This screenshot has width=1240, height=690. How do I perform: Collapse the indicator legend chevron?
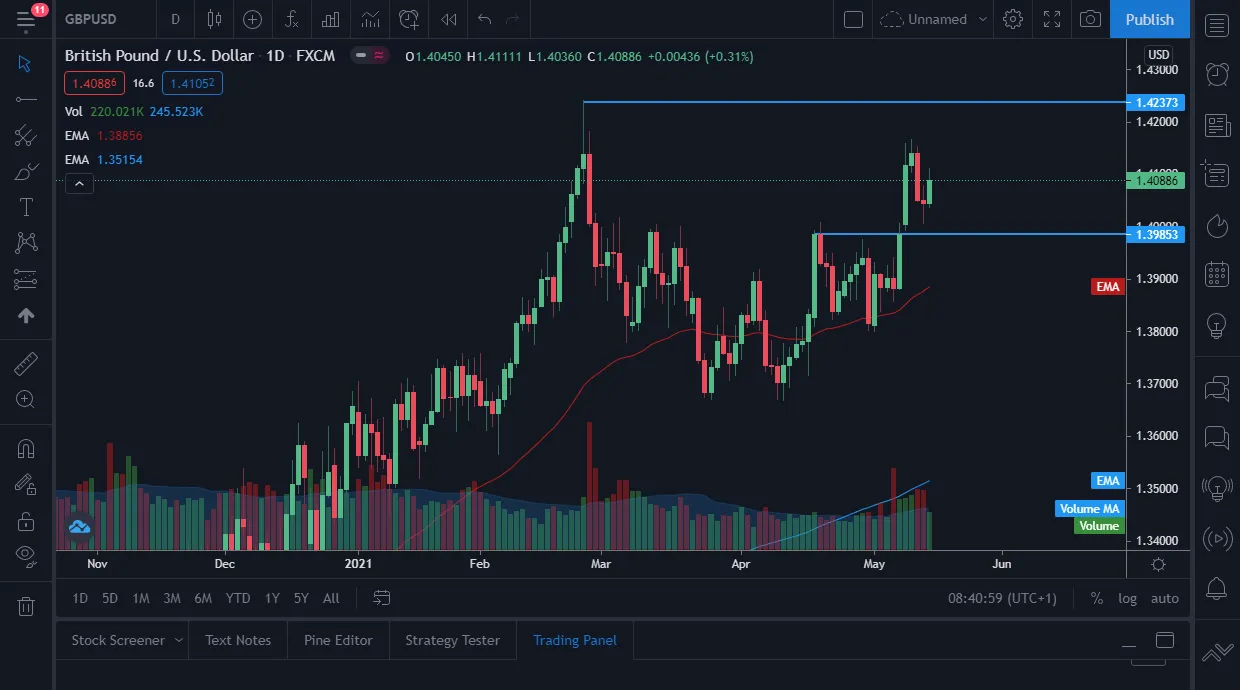79,183
